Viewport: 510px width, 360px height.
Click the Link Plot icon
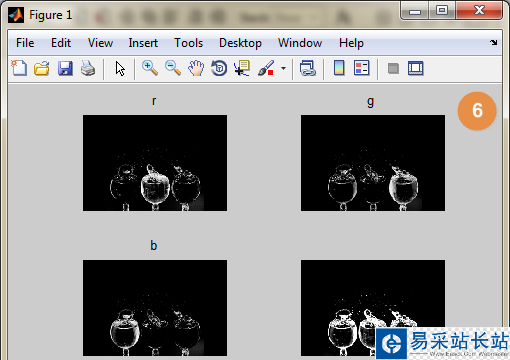[x=307, y=68]
